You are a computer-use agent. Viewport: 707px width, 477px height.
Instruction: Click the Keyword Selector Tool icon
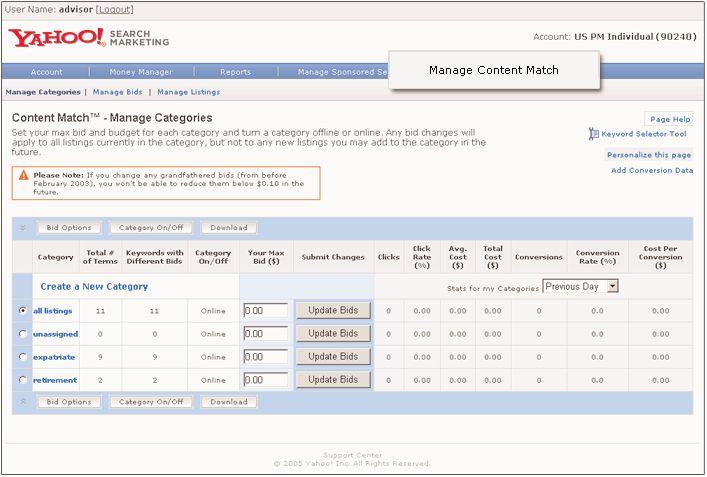(594, 134)
